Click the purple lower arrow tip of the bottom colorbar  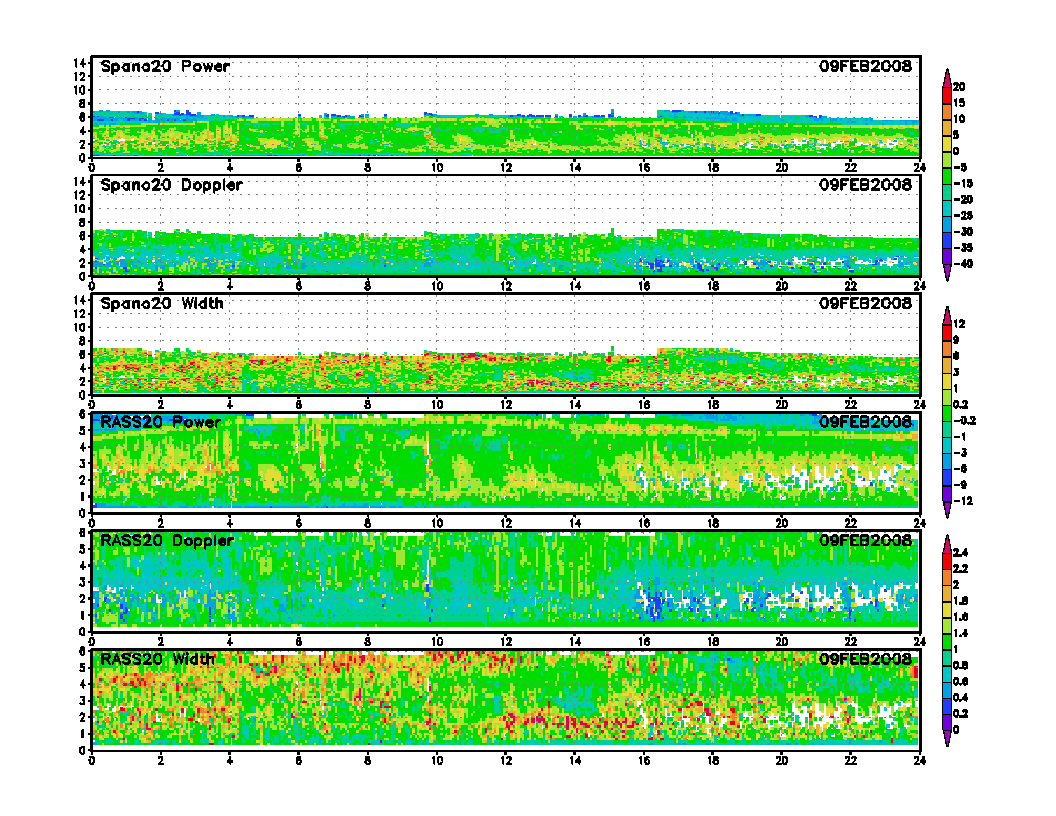(947, 738)
